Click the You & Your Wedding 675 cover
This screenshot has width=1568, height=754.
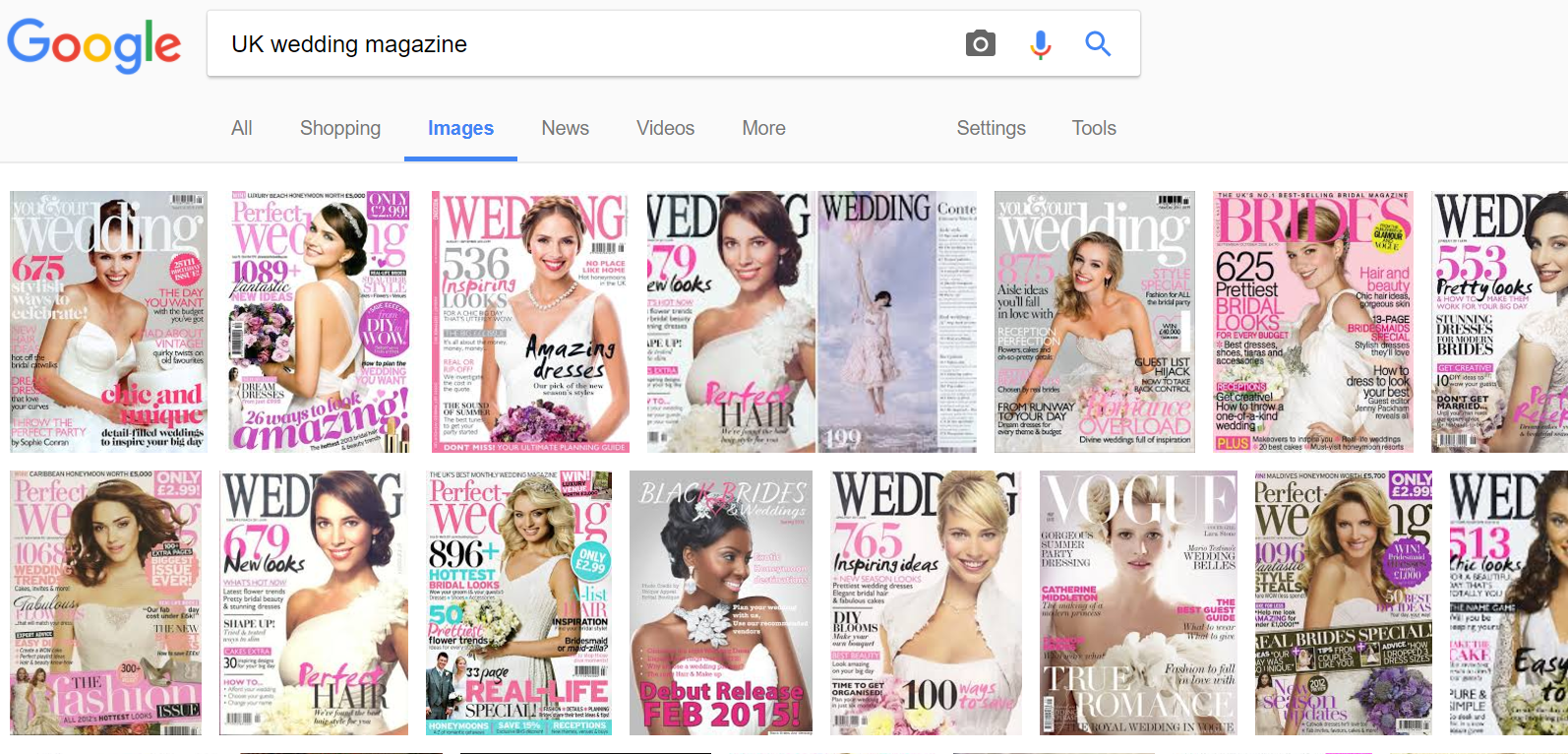[108, 322]
